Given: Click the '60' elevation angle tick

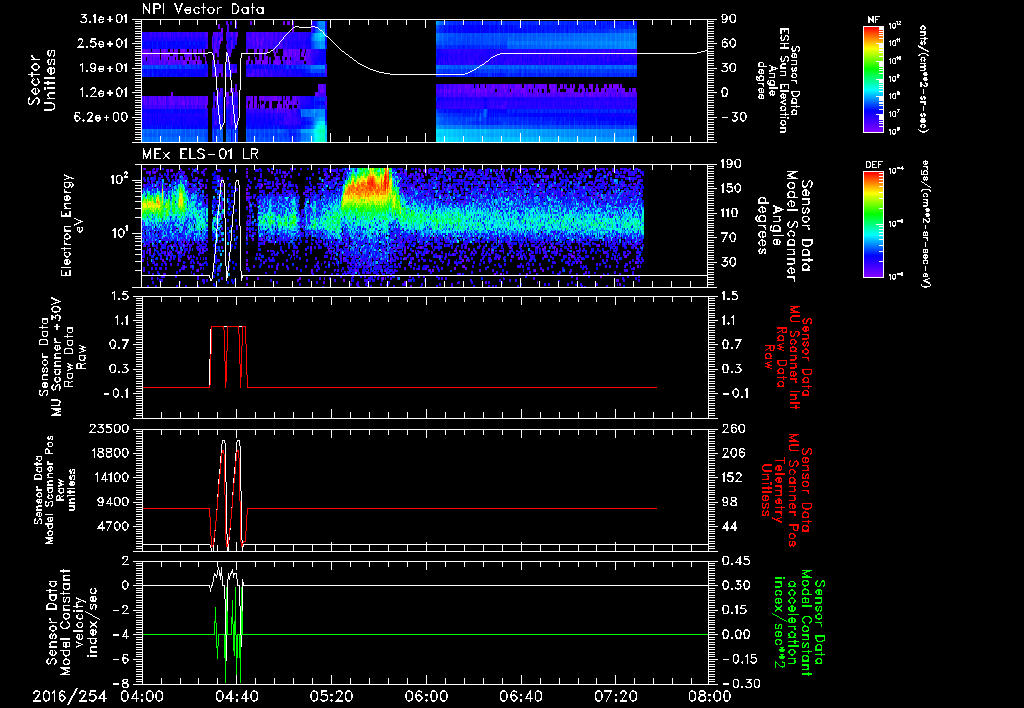Looking at the screenshot, I should [730, 43].
